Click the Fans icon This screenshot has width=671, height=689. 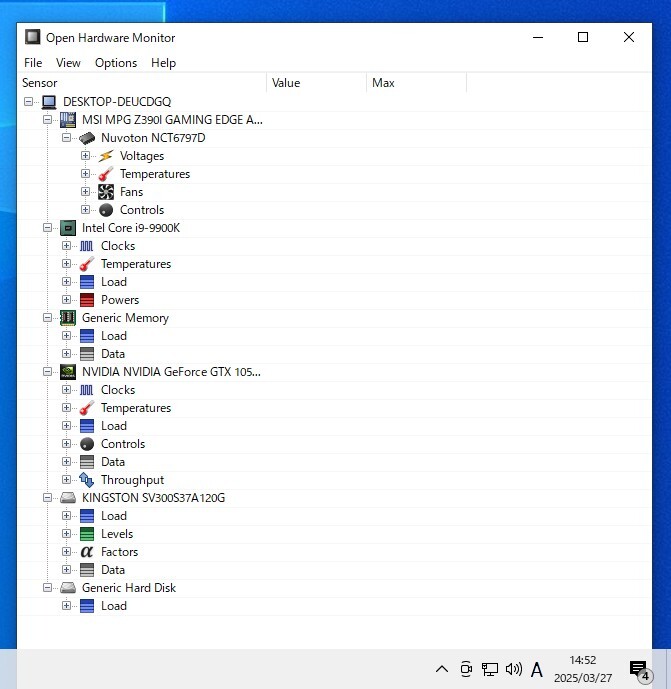pos(106,192)
